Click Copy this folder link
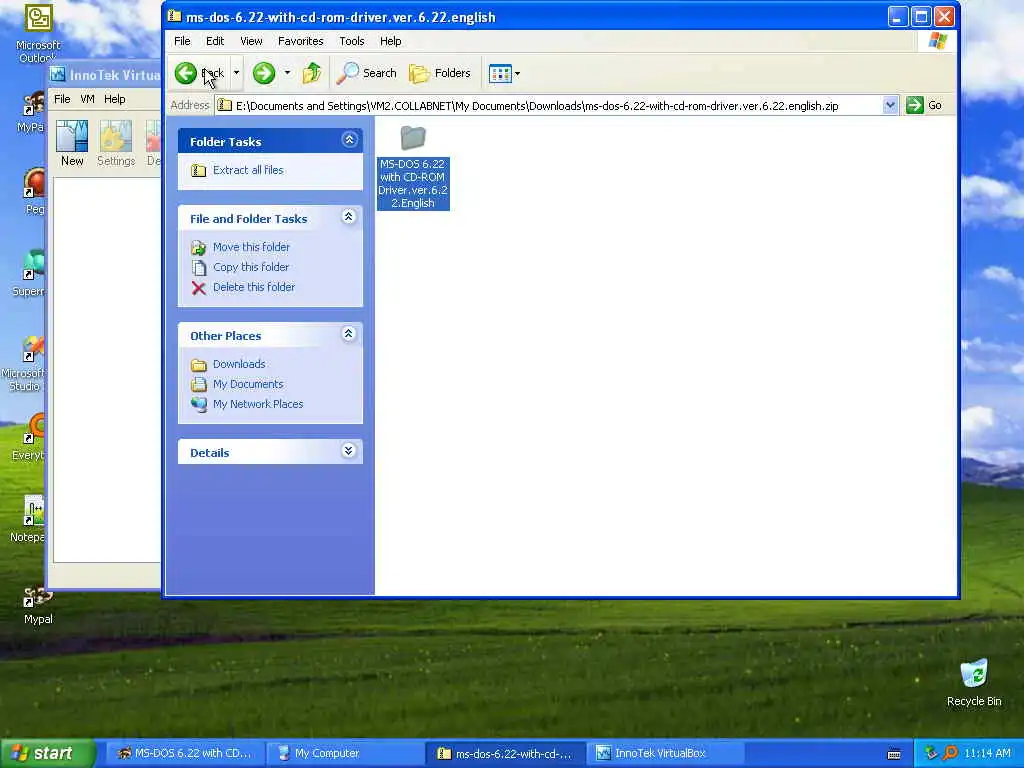This screenshot has height=768, width=1024. (251, 267)
